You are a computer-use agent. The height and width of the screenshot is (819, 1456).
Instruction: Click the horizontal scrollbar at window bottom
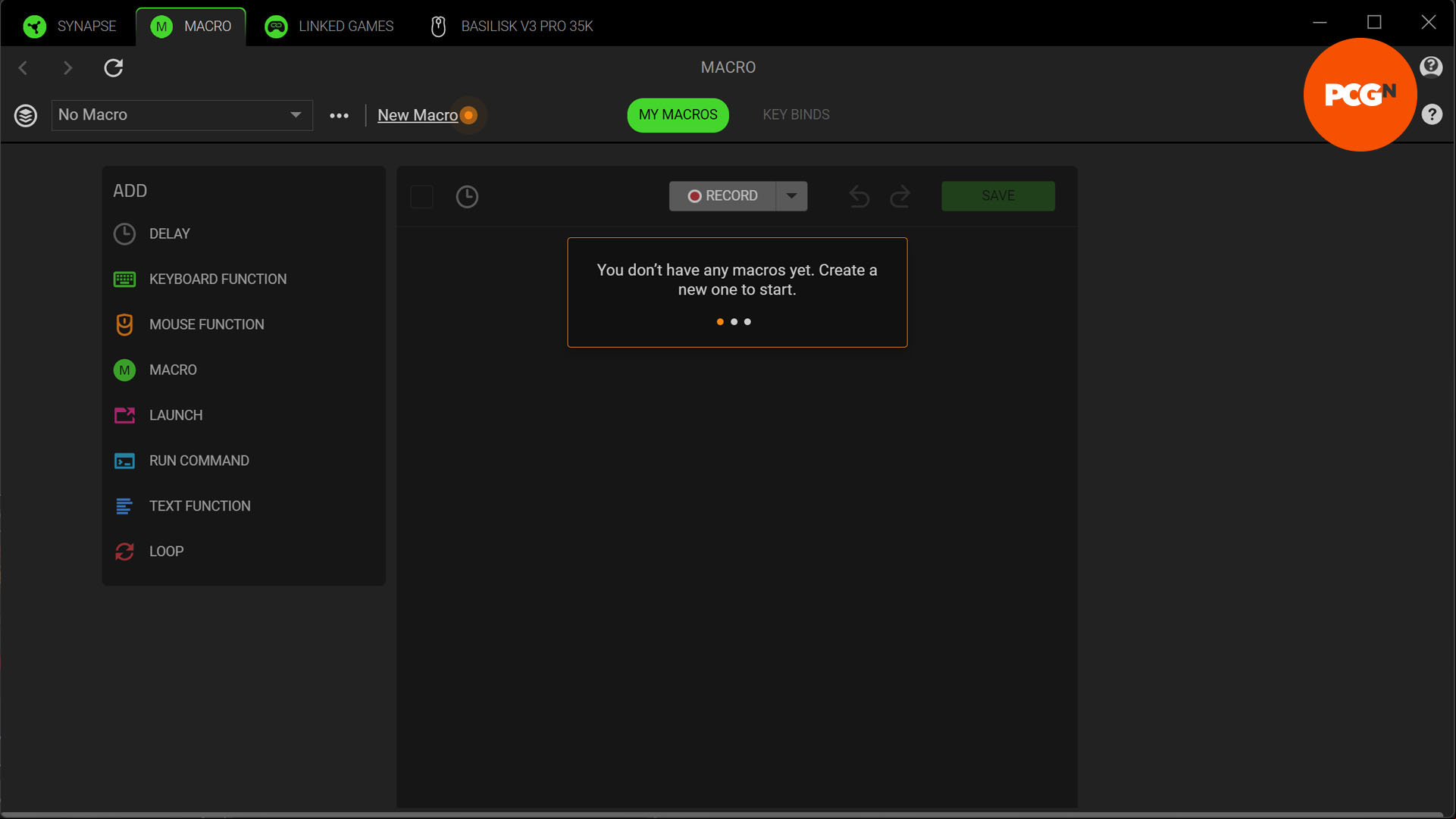pyautogui.click(x=722, y=815)
